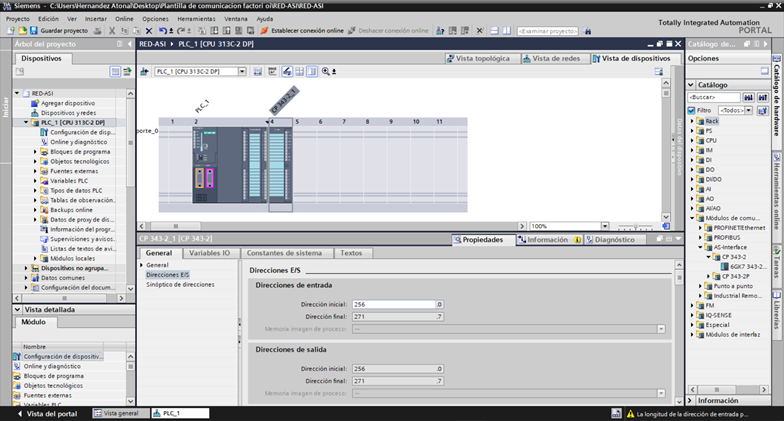Image resolution: width=784 pixels, height=421 pixels.
Task: Click output Dirección inicial field 256
Action: tap(398, 369)
